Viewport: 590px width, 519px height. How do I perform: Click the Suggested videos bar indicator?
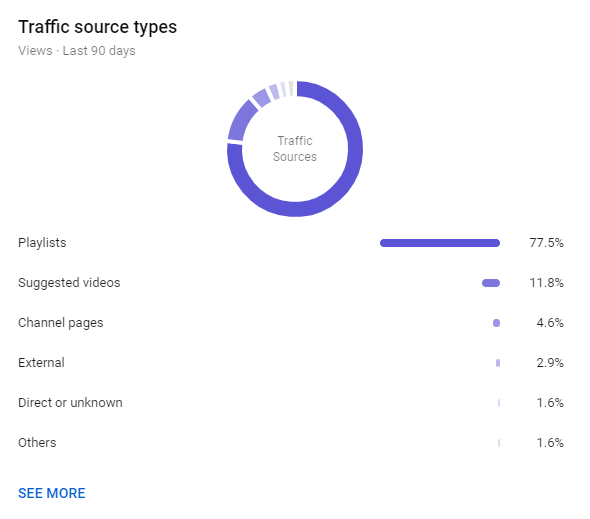491,283
